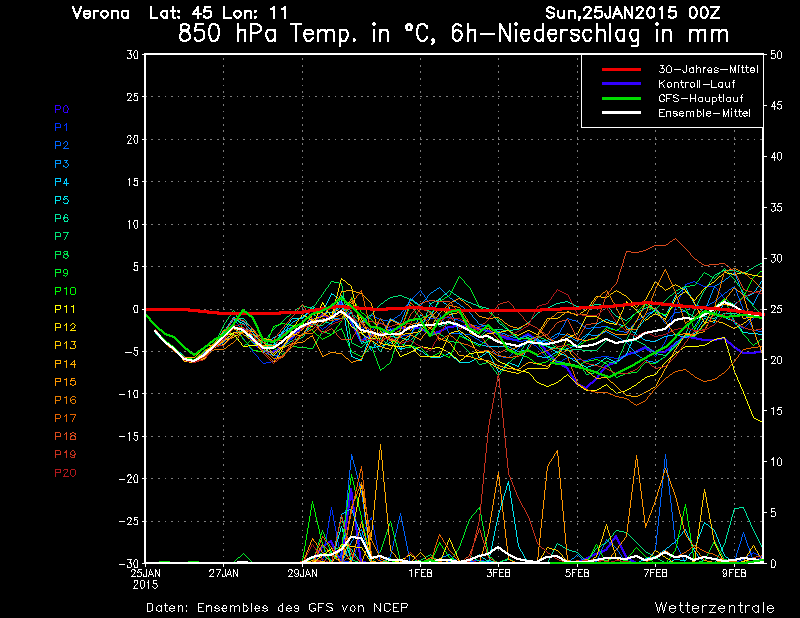Viewport: 800px width, 618px height.
Task: Click the 29JAN date axis label
Action: point(302,574)
